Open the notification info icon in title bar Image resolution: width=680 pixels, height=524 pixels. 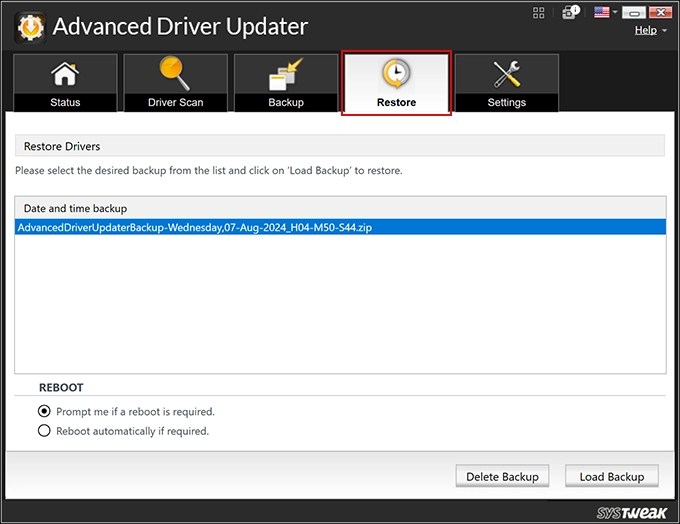click(x=570, y=12)
